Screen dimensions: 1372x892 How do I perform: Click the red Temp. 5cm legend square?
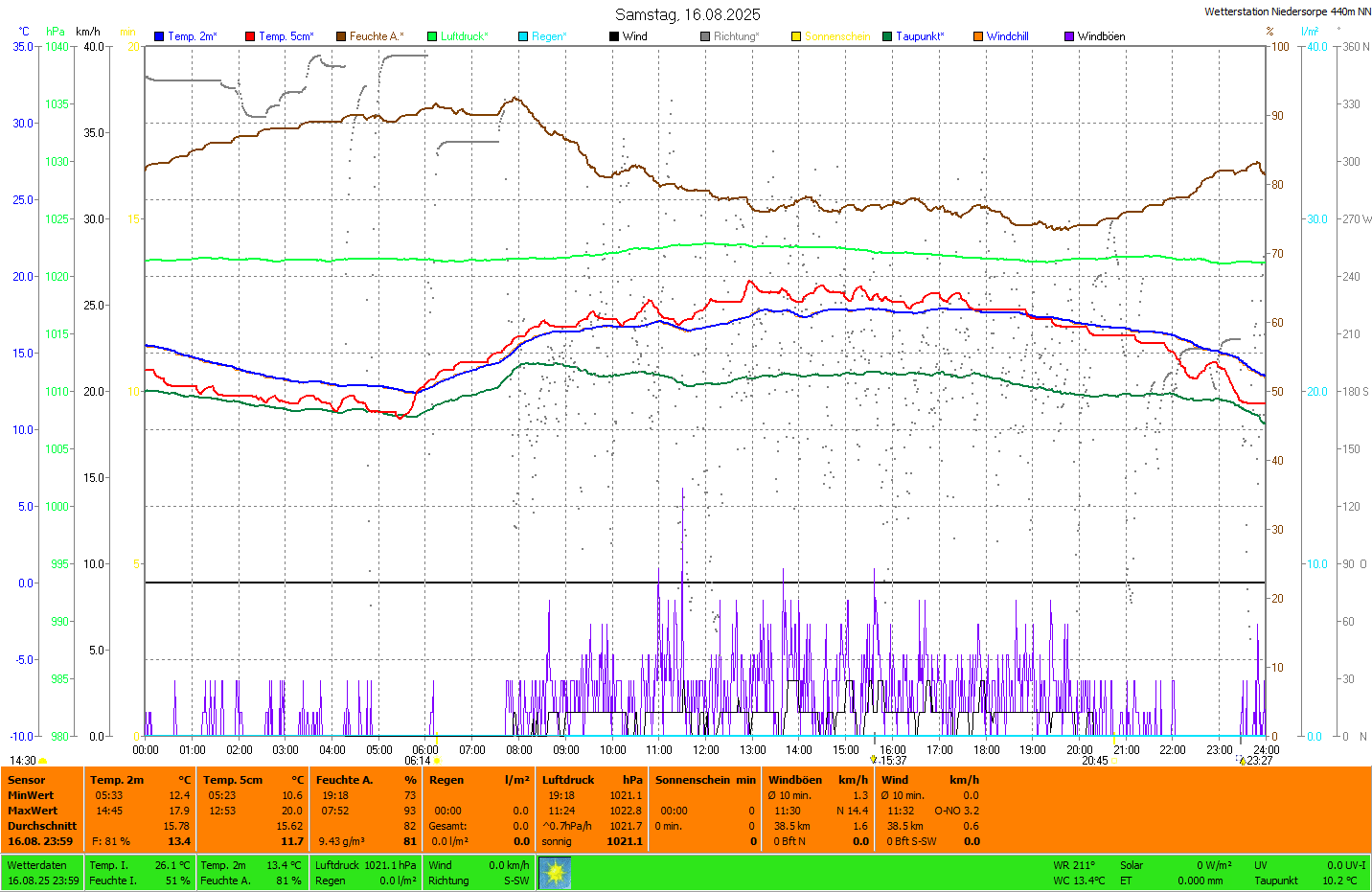coord(250,36)
